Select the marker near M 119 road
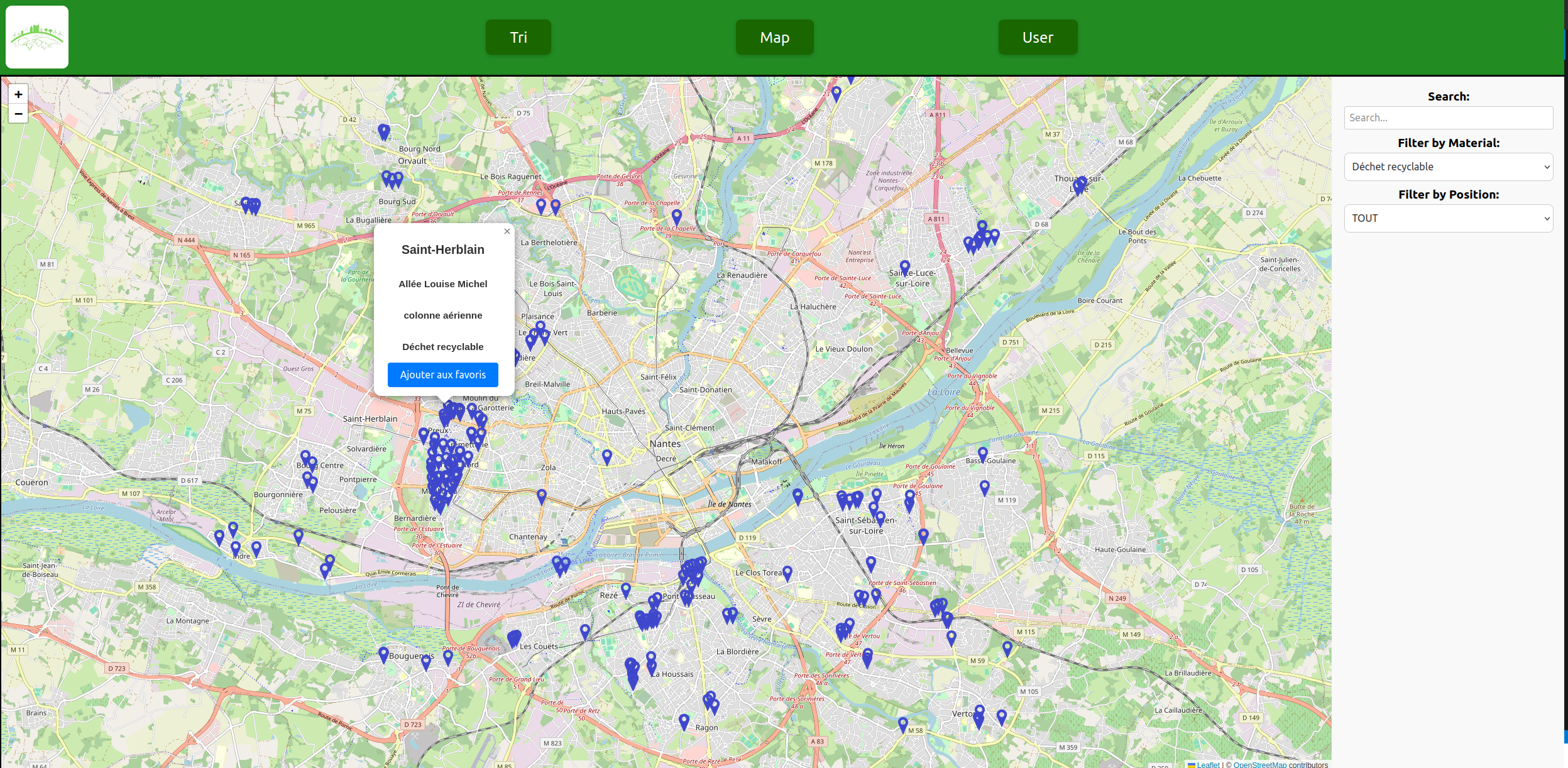Screen dimensions: 1568x768 985,488
